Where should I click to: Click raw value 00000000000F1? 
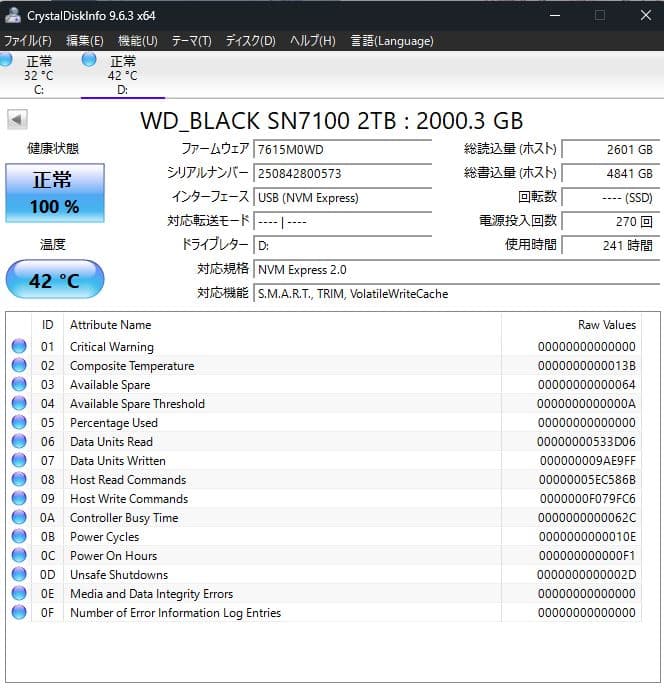point(587,556)
